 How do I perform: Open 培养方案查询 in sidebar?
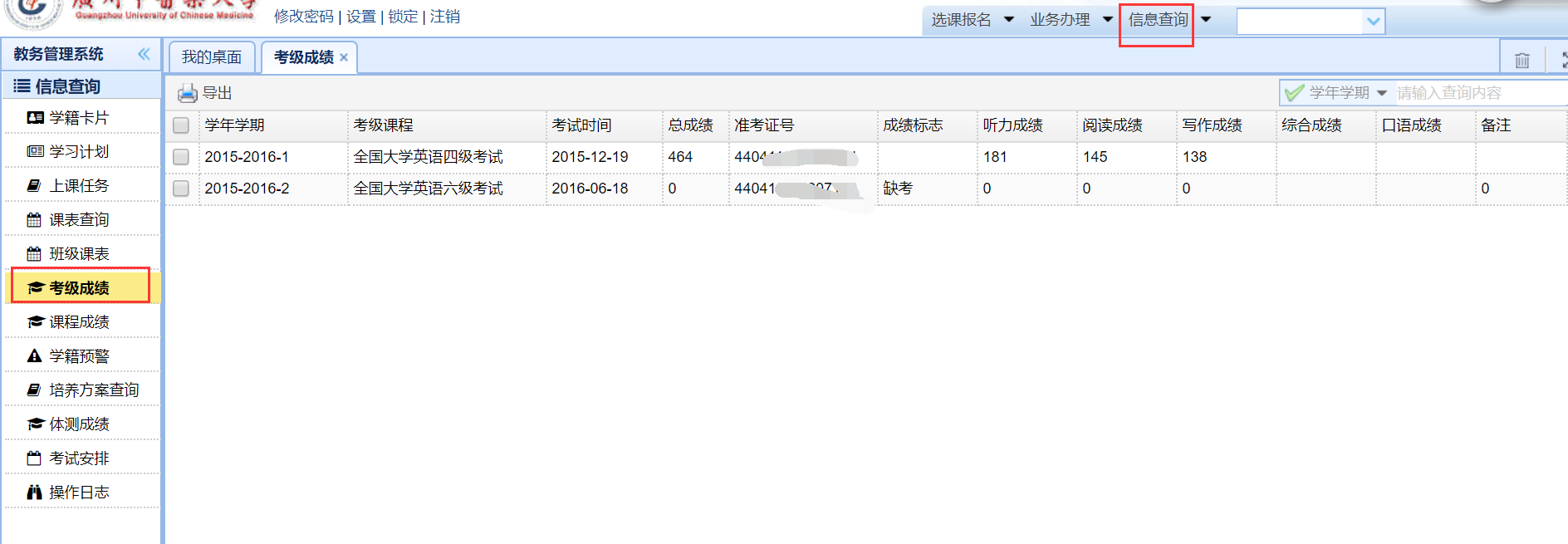tap(93, 390)
